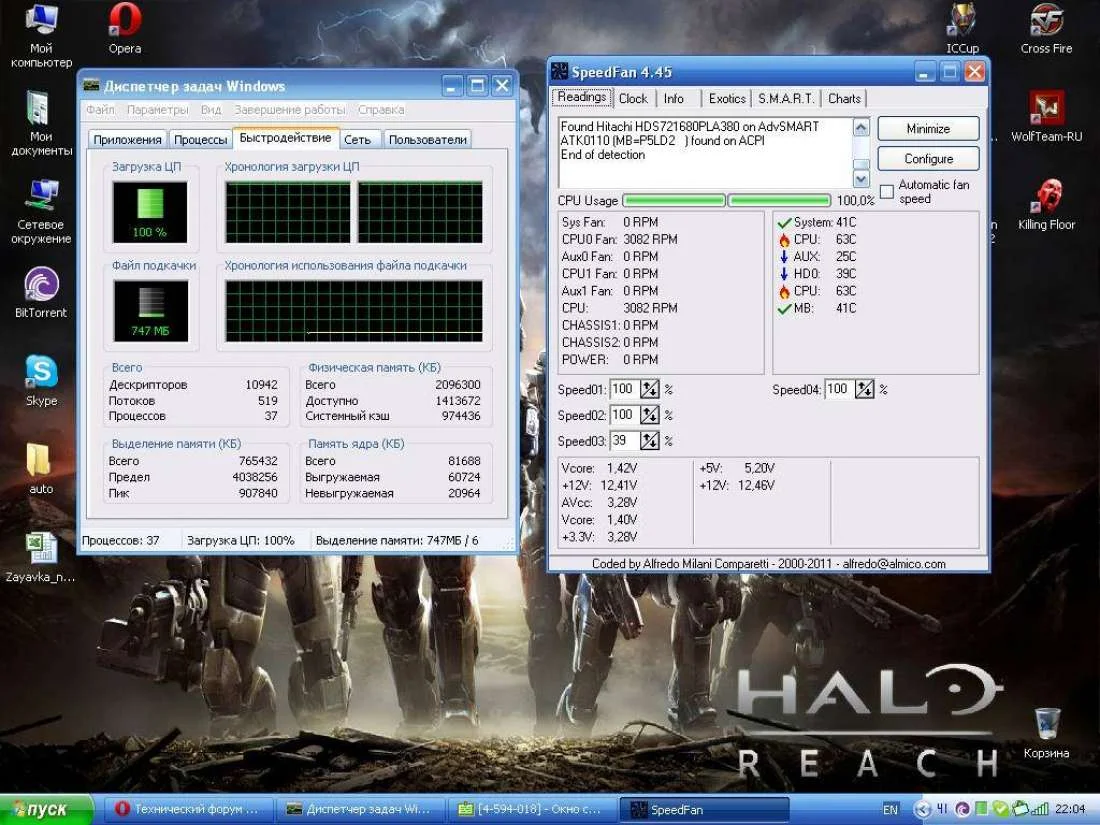Adjust the Speed01 spinner arrows

pos(650,390)
